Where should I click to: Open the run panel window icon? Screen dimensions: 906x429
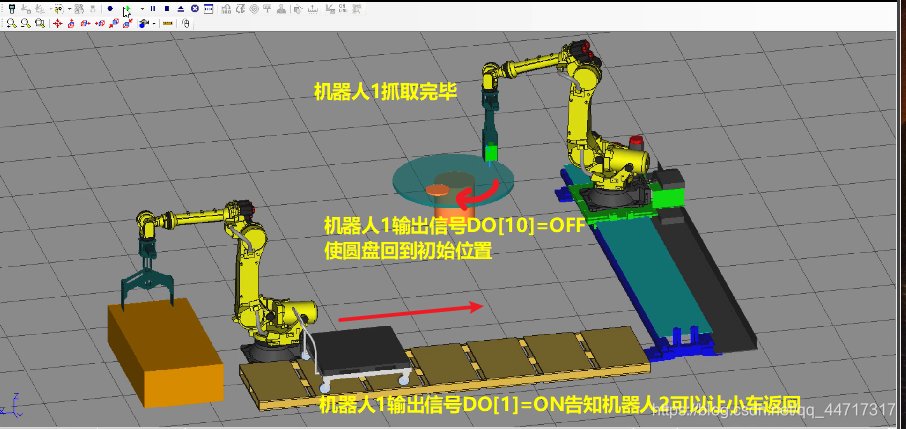[x=209, y=9]
